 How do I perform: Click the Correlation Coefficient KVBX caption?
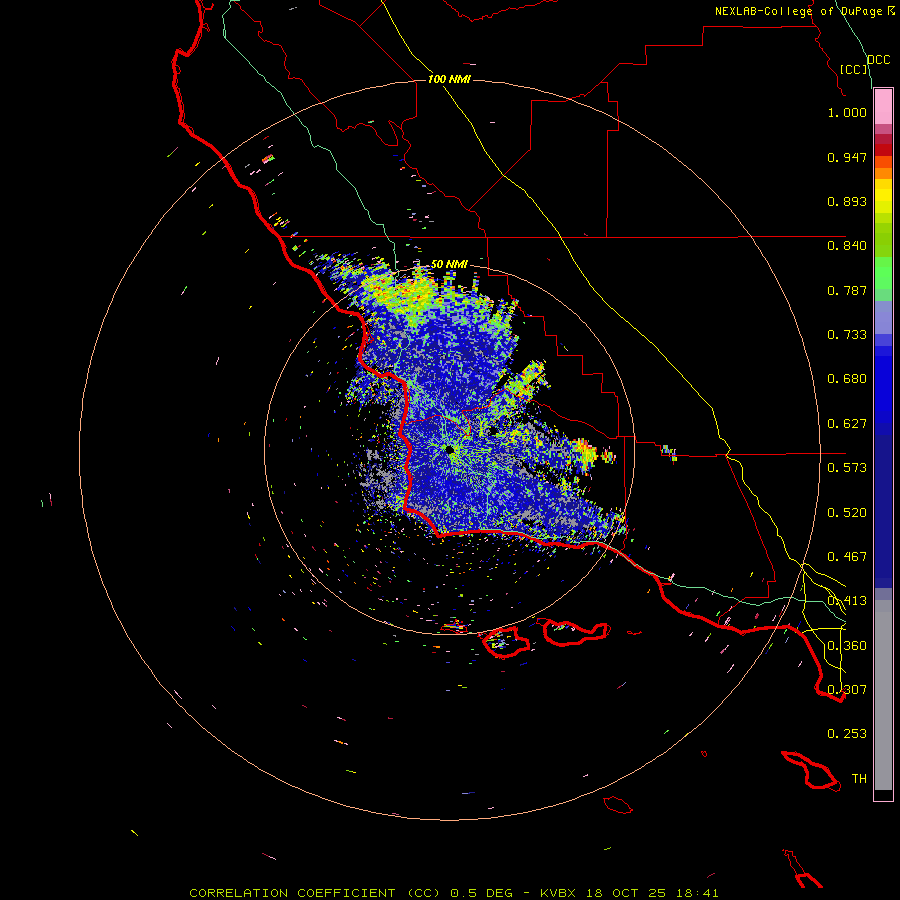[453, 893]
